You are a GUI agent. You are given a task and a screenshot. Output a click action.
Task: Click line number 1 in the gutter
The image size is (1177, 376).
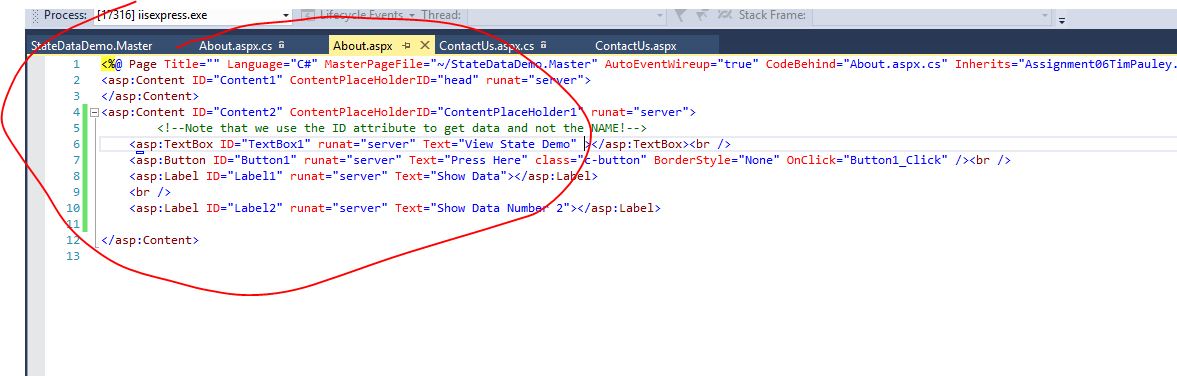coord(76,65)
